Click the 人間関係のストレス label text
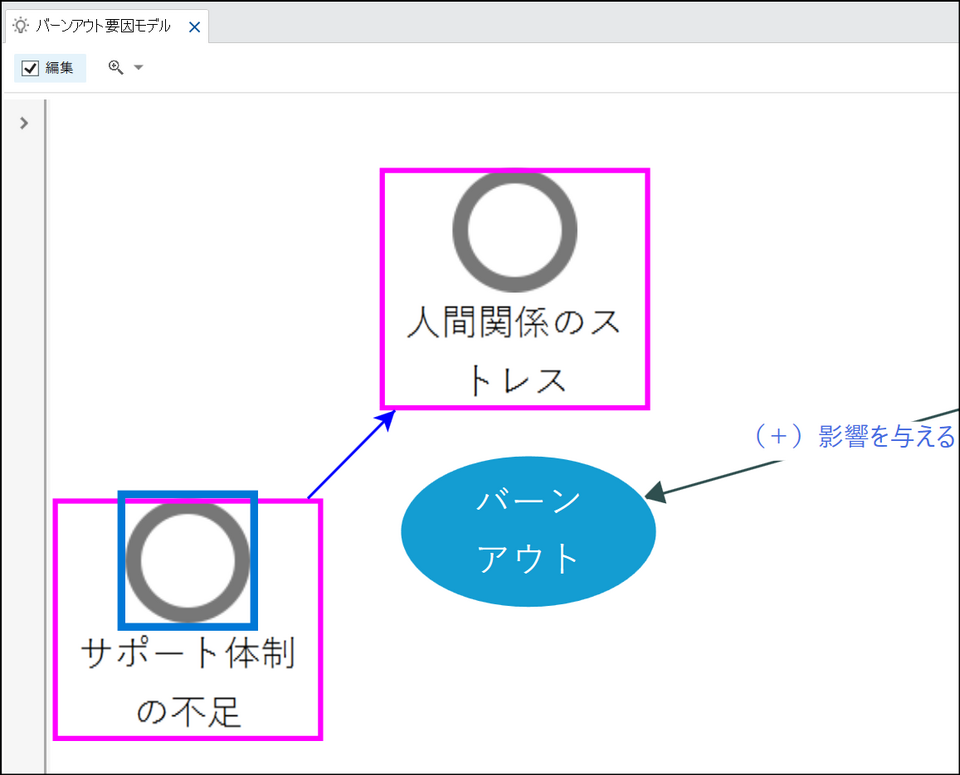The height and width of the screenshot is (775, 960). [x=514, y=352]
